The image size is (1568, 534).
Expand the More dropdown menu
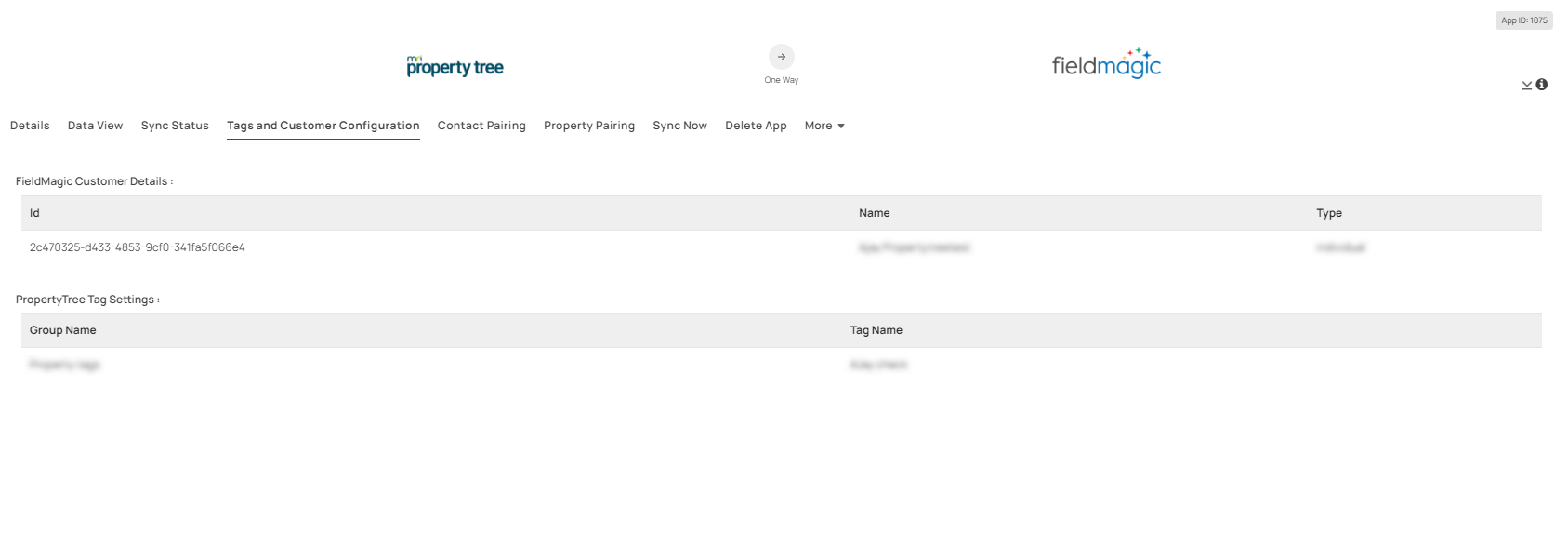click(x=824, y=126)
